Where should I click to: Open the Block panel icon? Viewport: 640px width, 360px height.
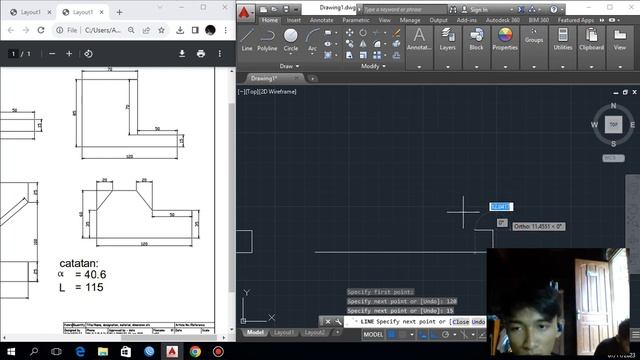click(476, 39)
